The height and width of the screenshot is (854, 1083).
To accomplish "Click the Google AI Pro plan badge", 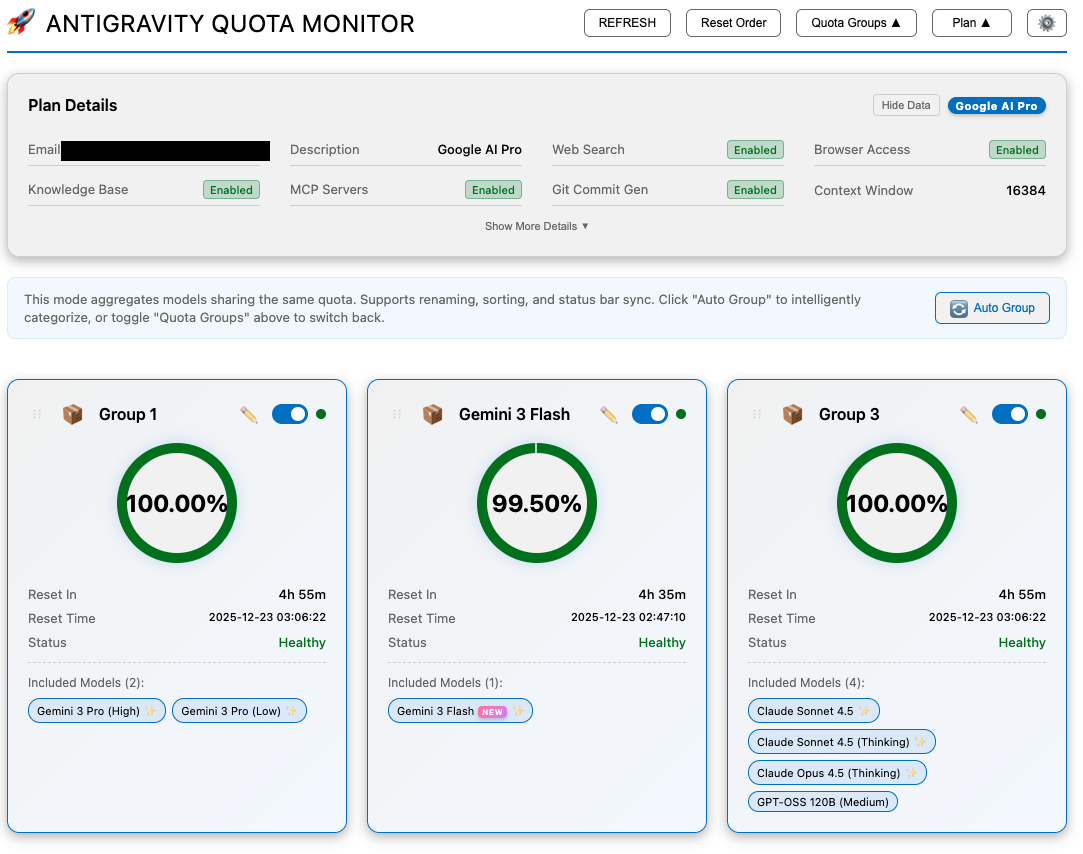I will pyautogui.click(x=996, y=106).
